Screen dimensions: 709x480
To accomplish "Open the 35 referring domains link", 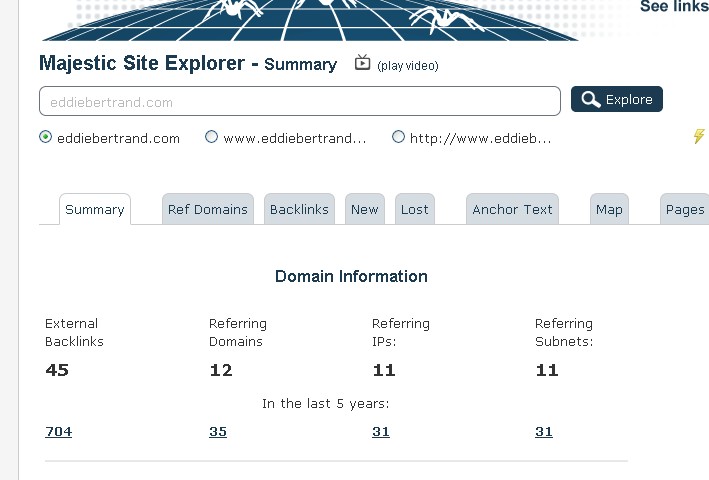I will 218,432.
